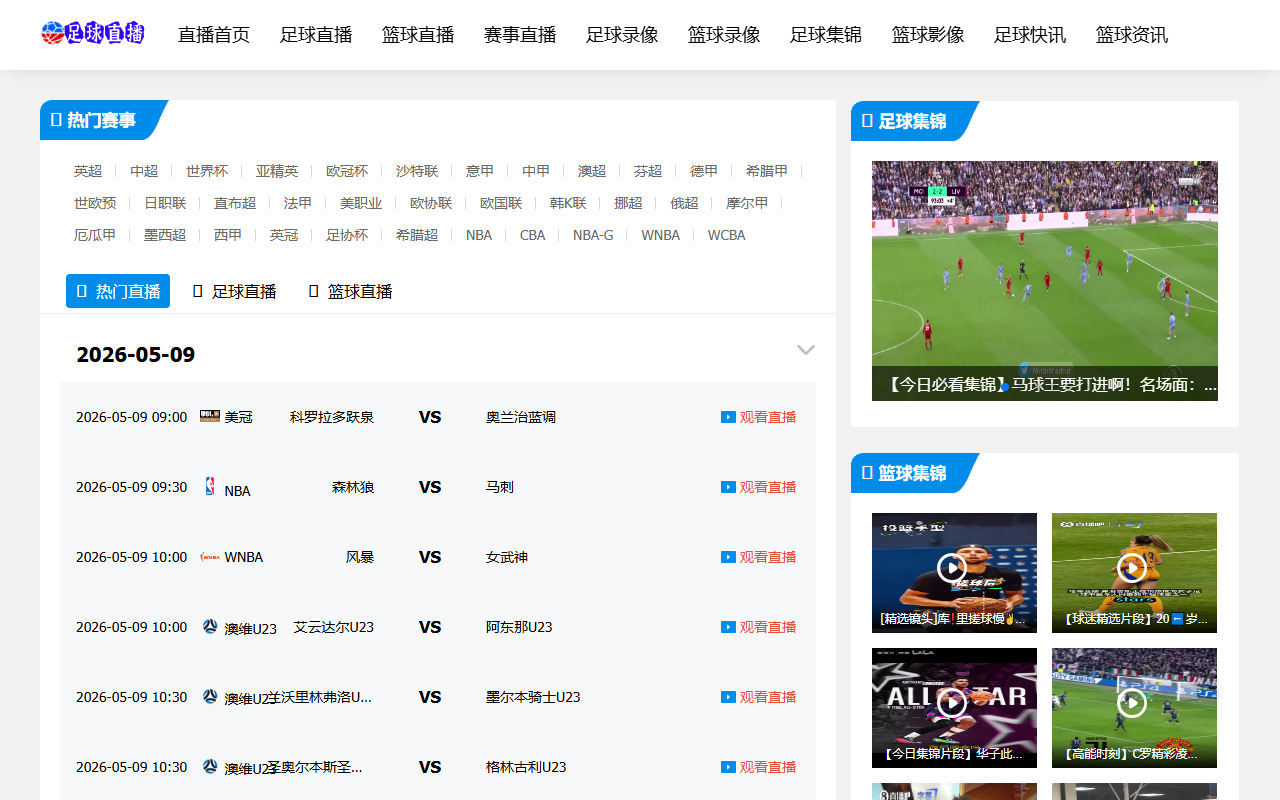This screenshot has width=1280, height=800.
Task: Open the 直播首页 menu item
Action: (x=214, y=35)
